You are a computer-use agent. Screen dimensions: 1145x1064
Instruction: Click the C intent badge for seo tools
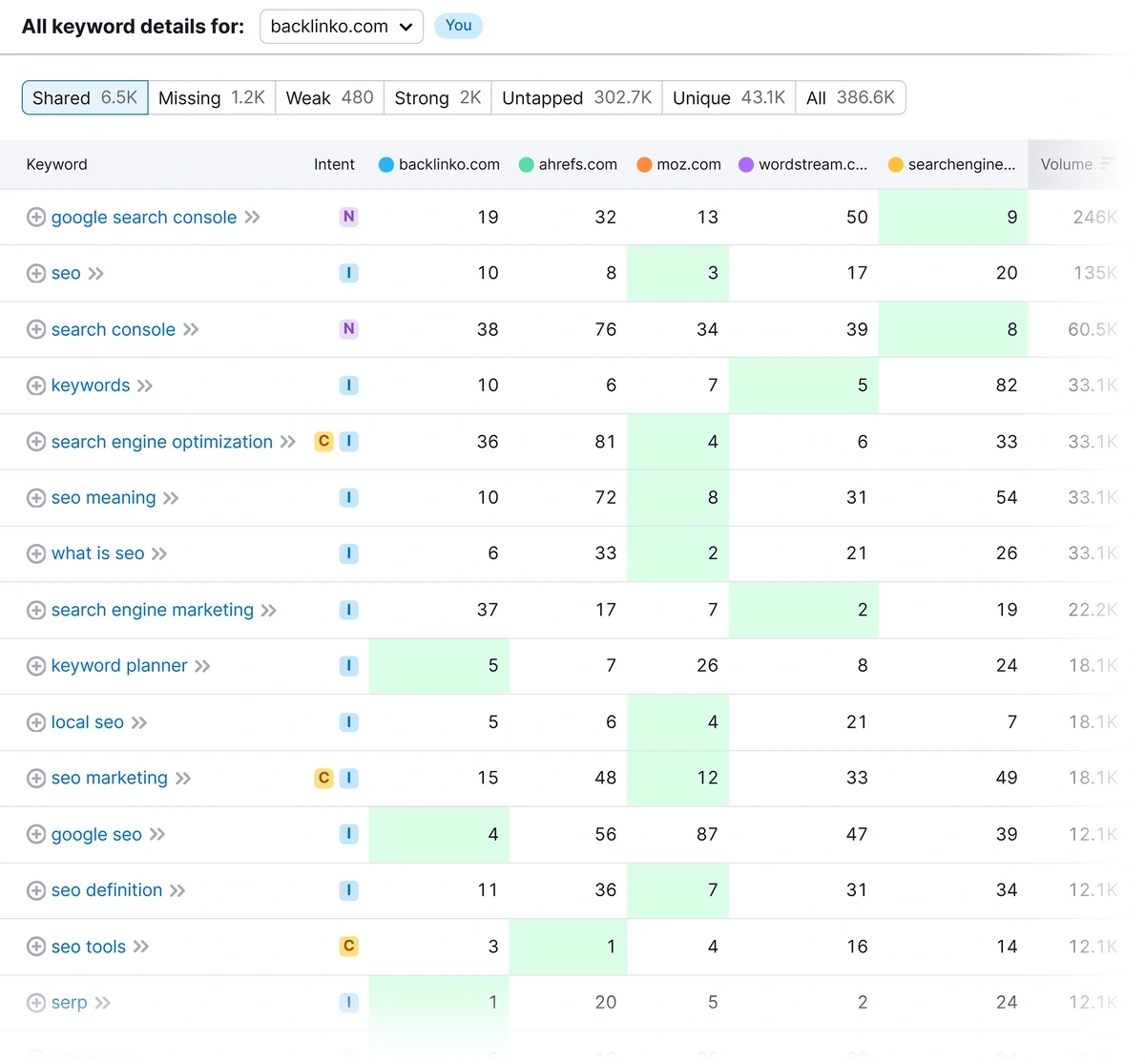pos(349,946)
